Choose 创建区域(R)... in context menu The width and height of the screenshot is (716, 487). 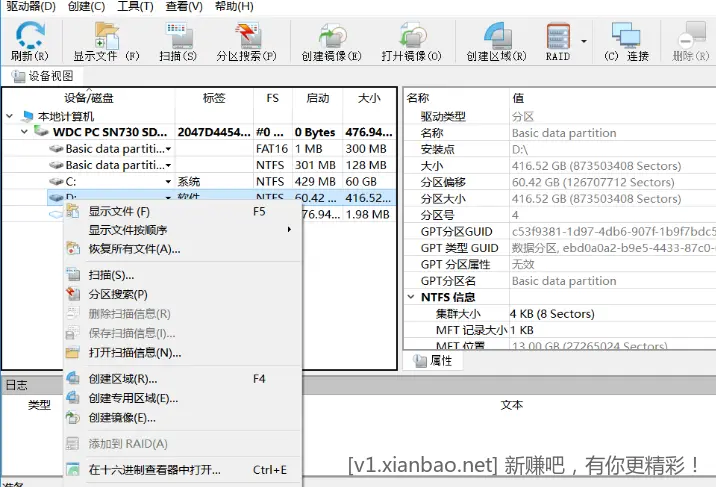(x=183, y=379)
